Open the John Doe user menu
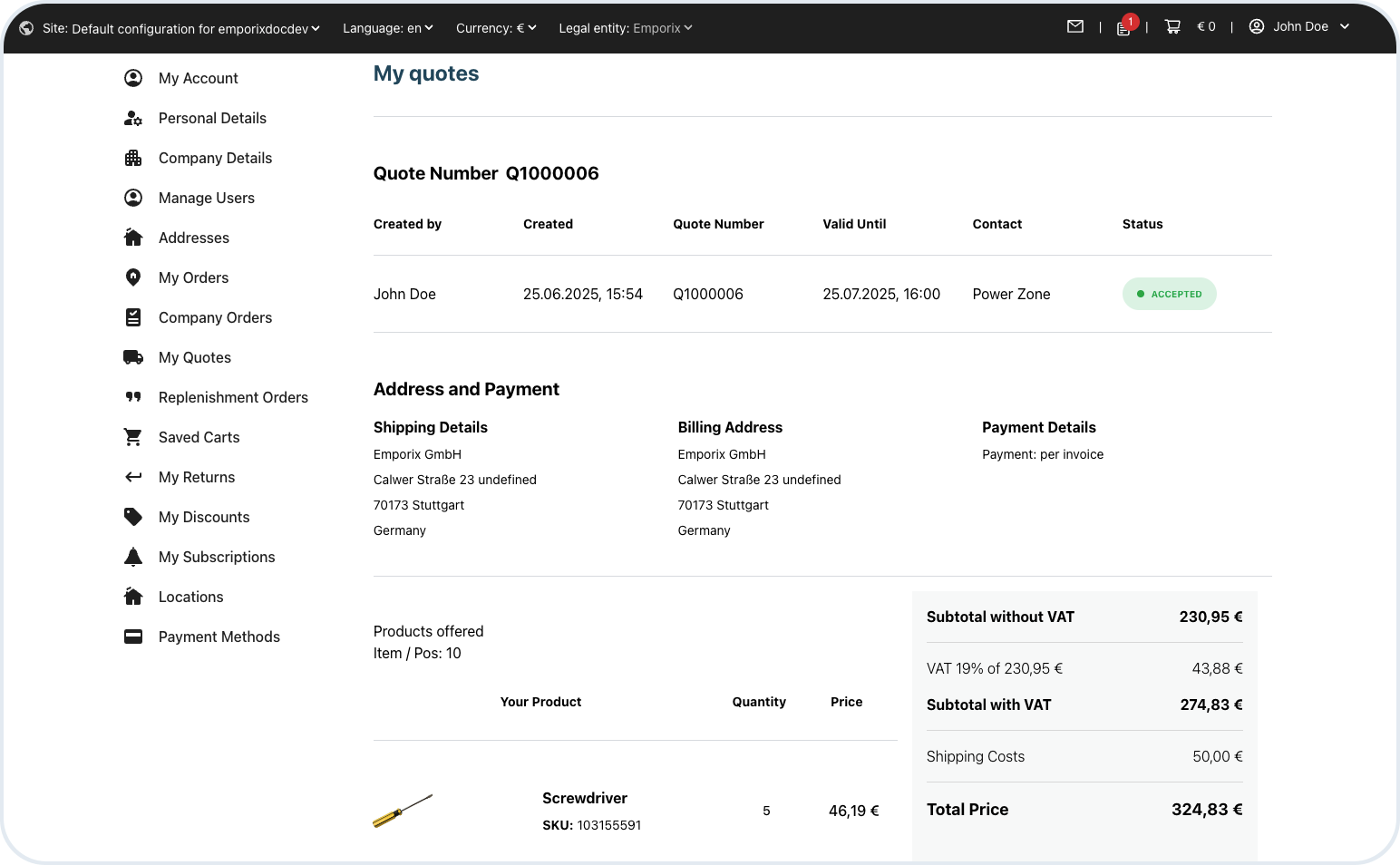The image size is (1400, 865). (1300, 27)
